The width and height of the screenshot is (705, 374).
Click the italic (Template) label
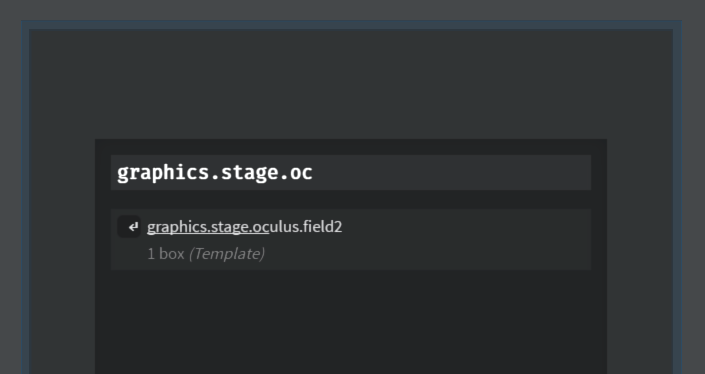click(227, 254)
